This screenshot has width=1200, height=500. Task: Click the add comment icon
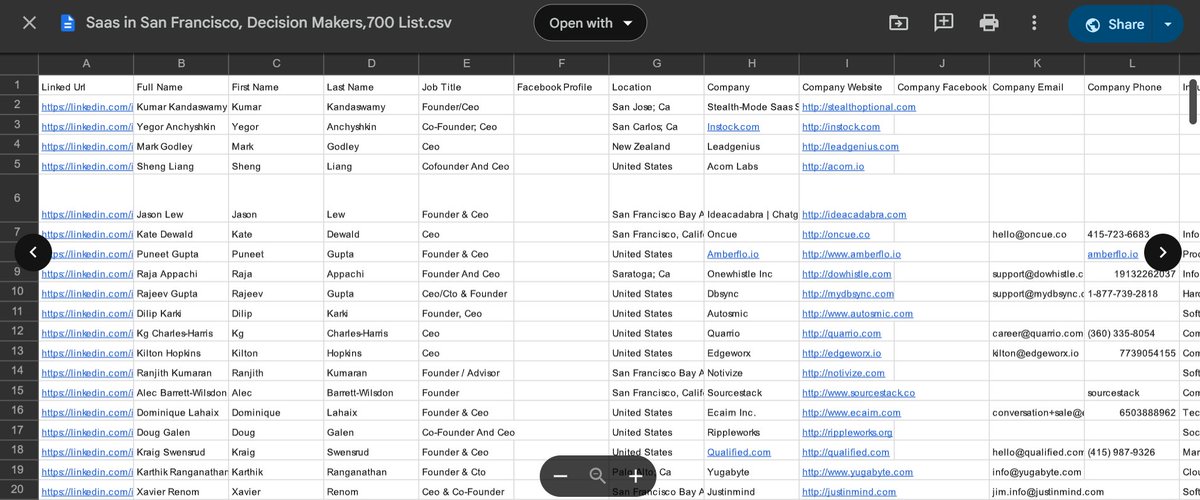(x=943, y=23)
